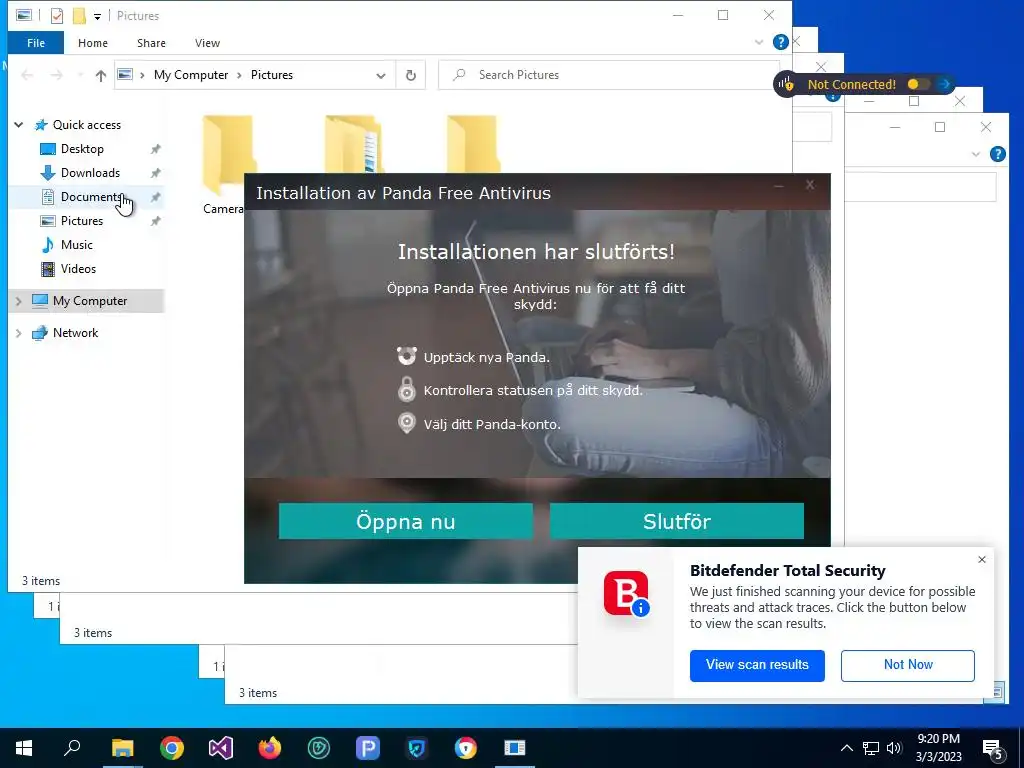The height and width of the screenshot is (768, 1024).
Task: Click the Back navigation arrow
Action: (27, 75)
